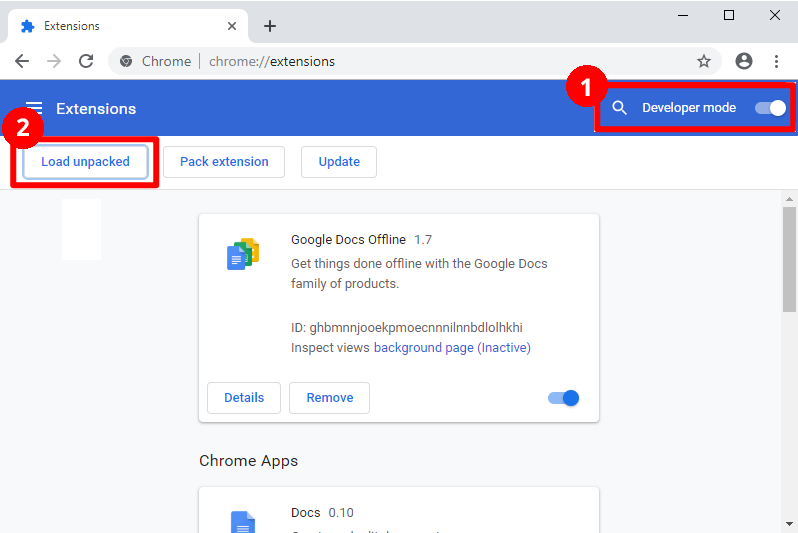This screenshot has height=533, width=798.
Task: Click the Pack extension button
Action: pyautogui.click(x=224, y=162)
